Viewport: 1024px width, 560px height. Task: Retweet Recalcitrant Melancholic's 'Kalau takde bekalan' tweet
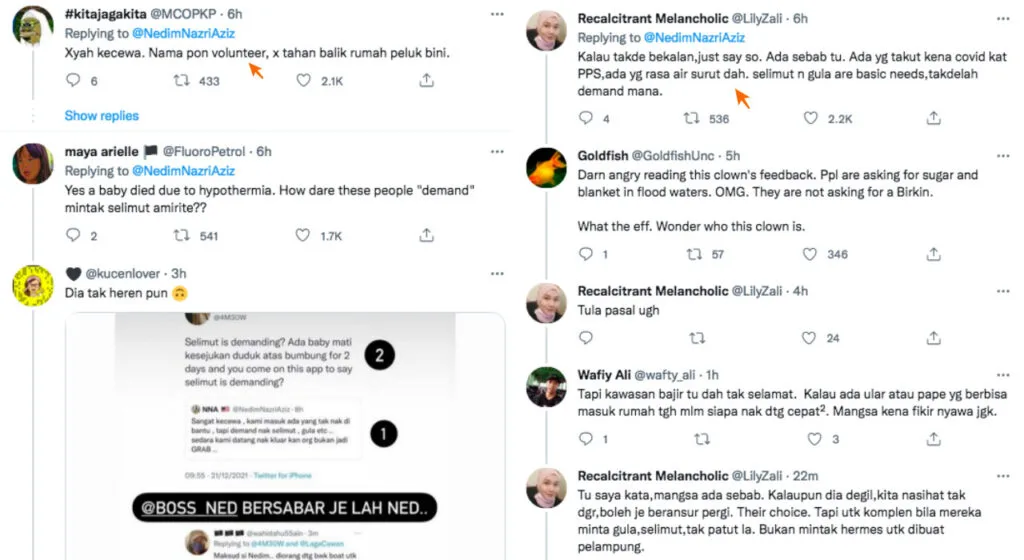(x=691, y=118)
